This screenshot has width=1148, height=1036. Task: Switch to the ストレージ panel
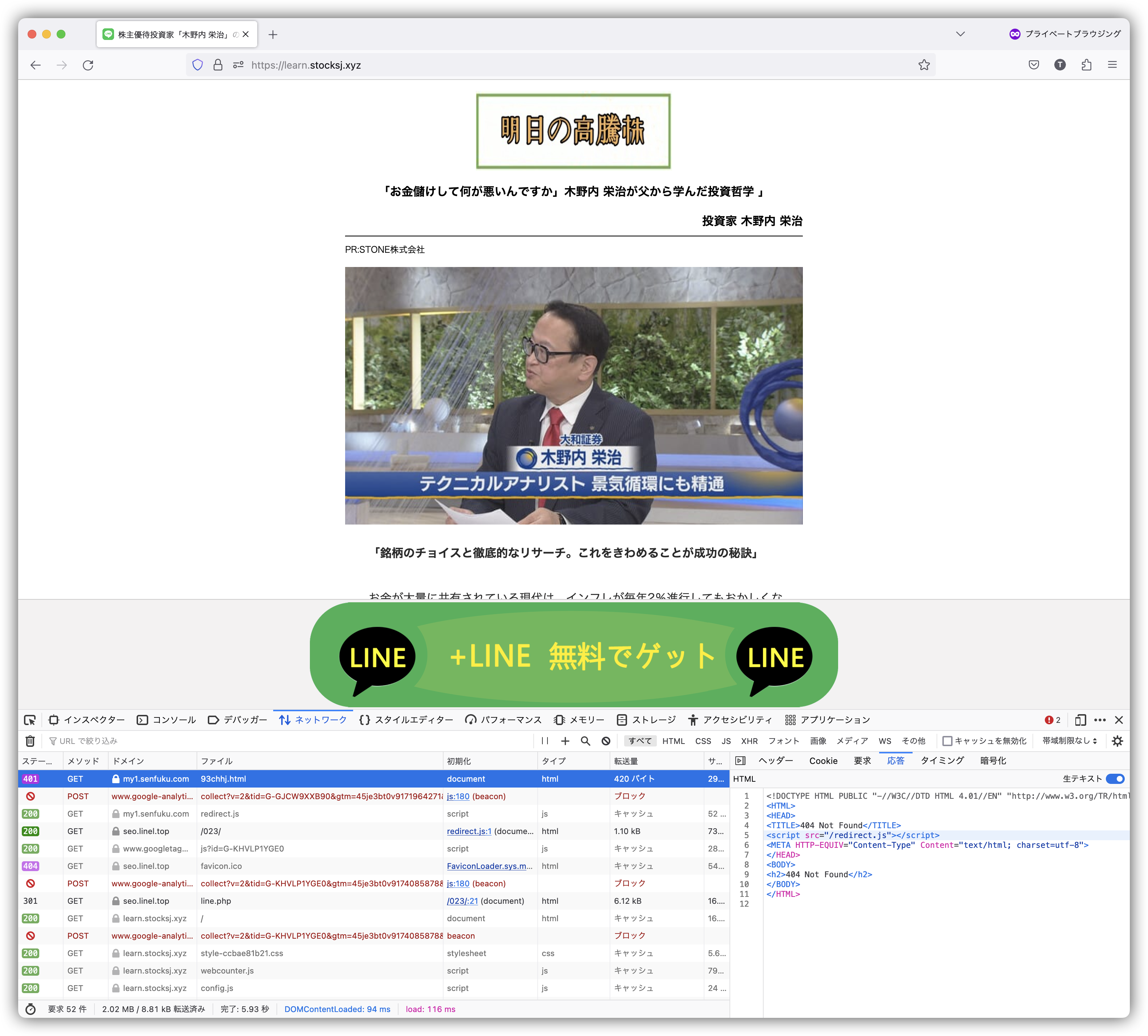coord(654,720)
